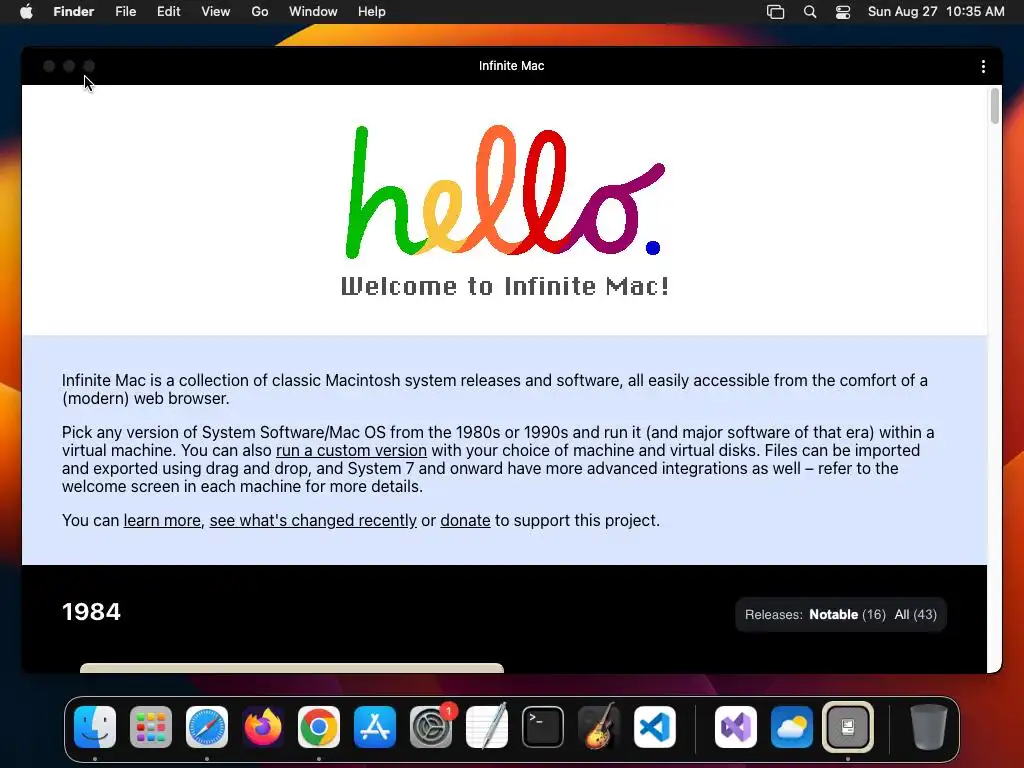1024x768 pixels.
Task: Open the Edit menu
Action: pyautogui.click(x=168, y=12)
